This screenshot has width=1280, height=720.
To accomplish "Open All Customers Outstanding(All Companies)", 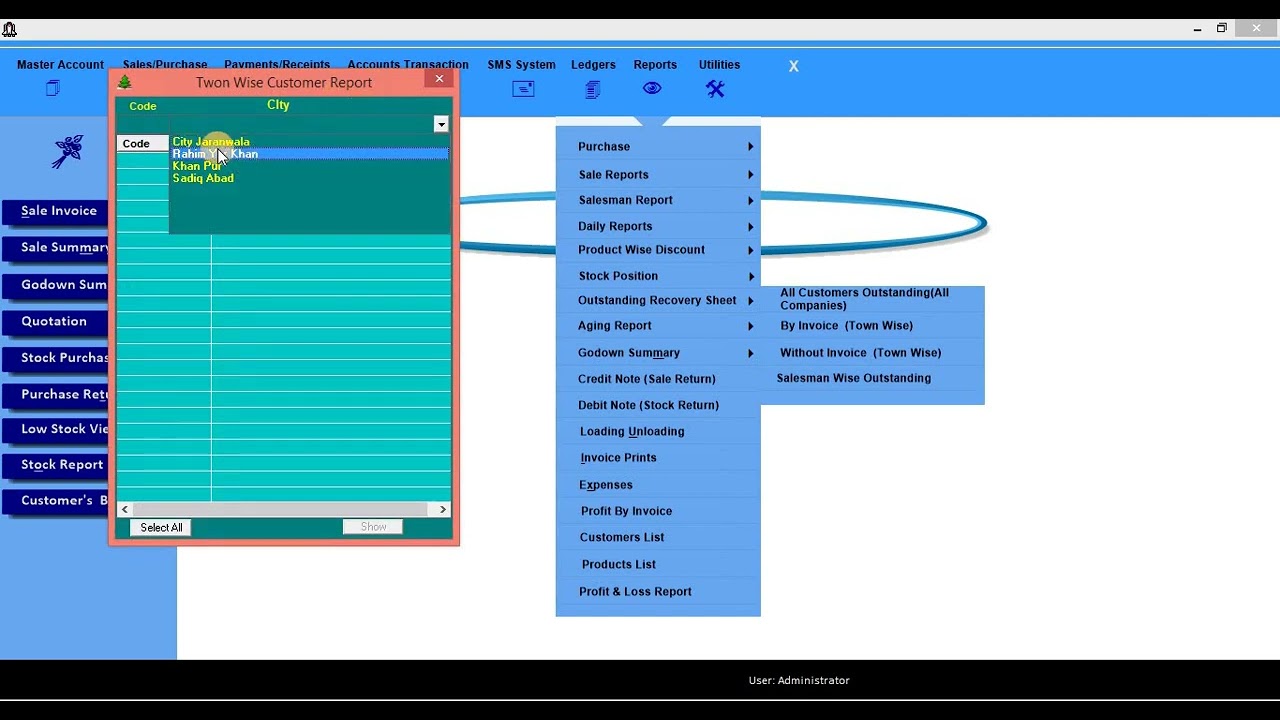I will point(865,299).
